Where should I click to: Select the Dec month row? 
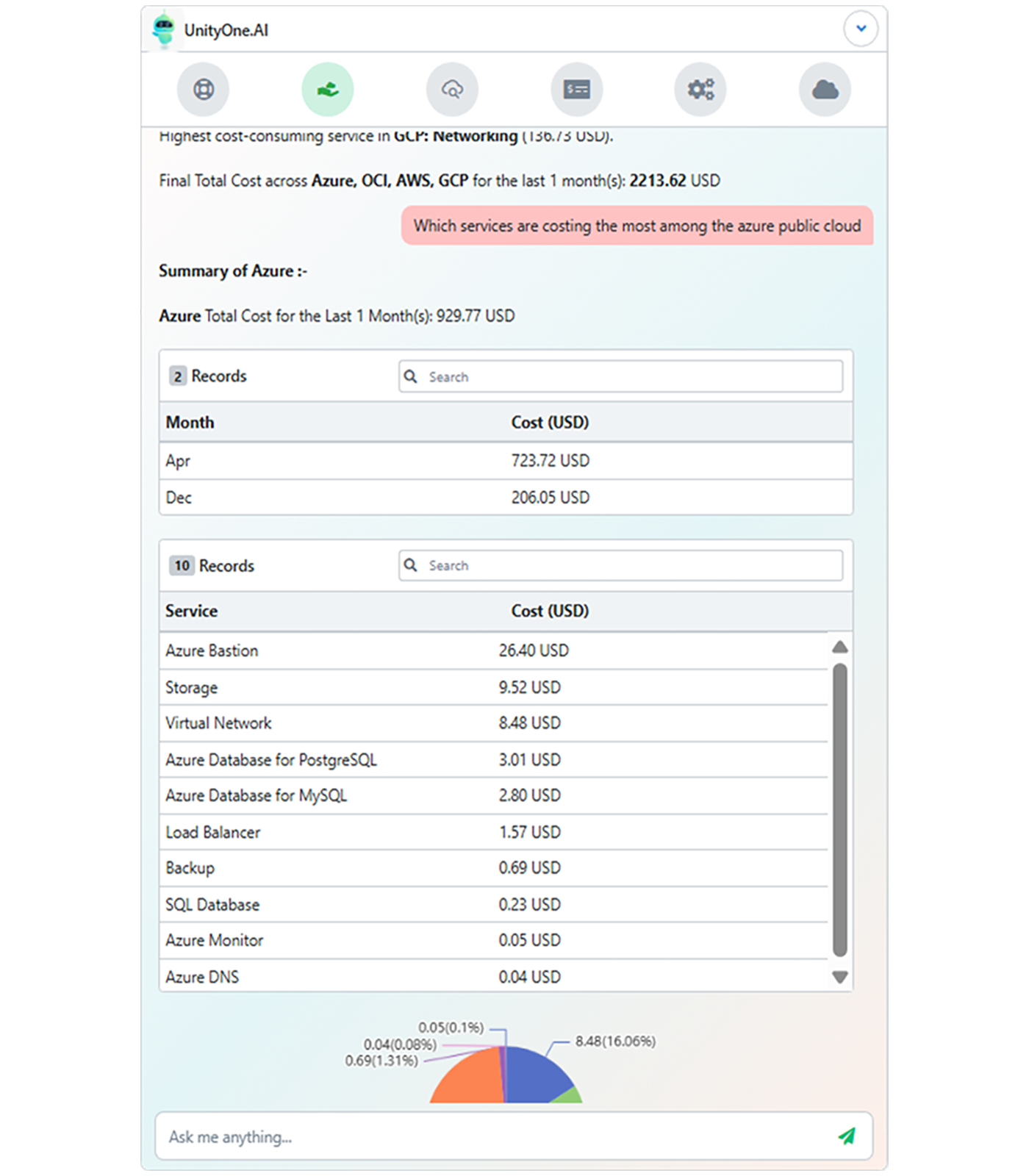[506, 498]
